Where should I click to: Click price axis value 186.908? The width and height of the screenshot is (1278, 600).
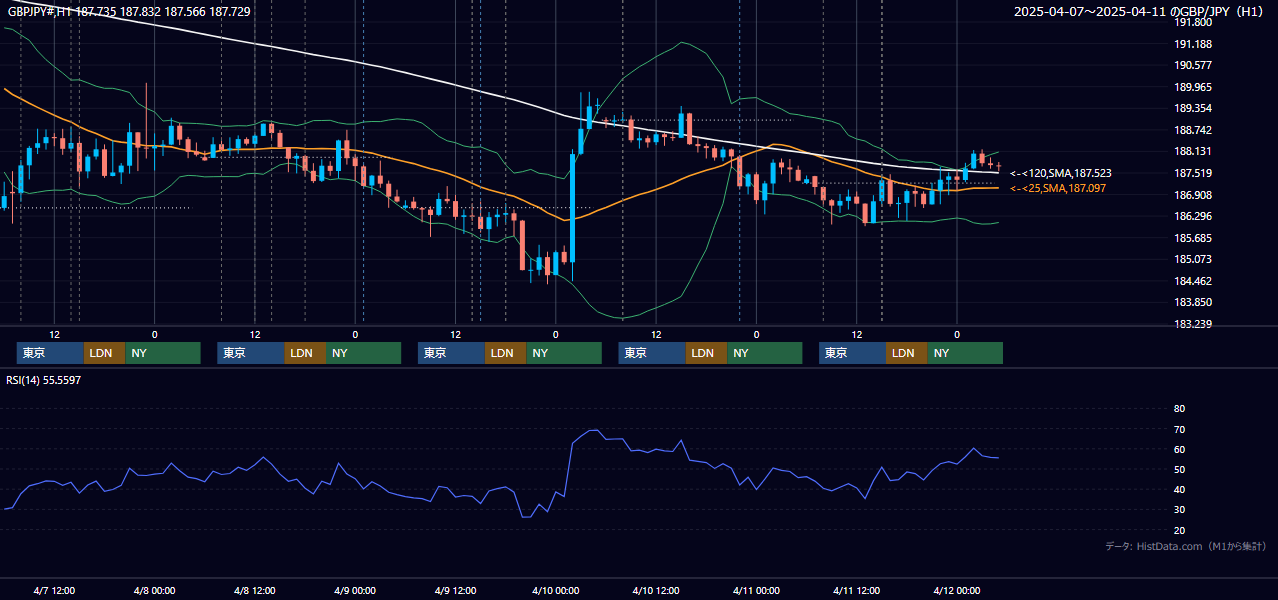1193,195
